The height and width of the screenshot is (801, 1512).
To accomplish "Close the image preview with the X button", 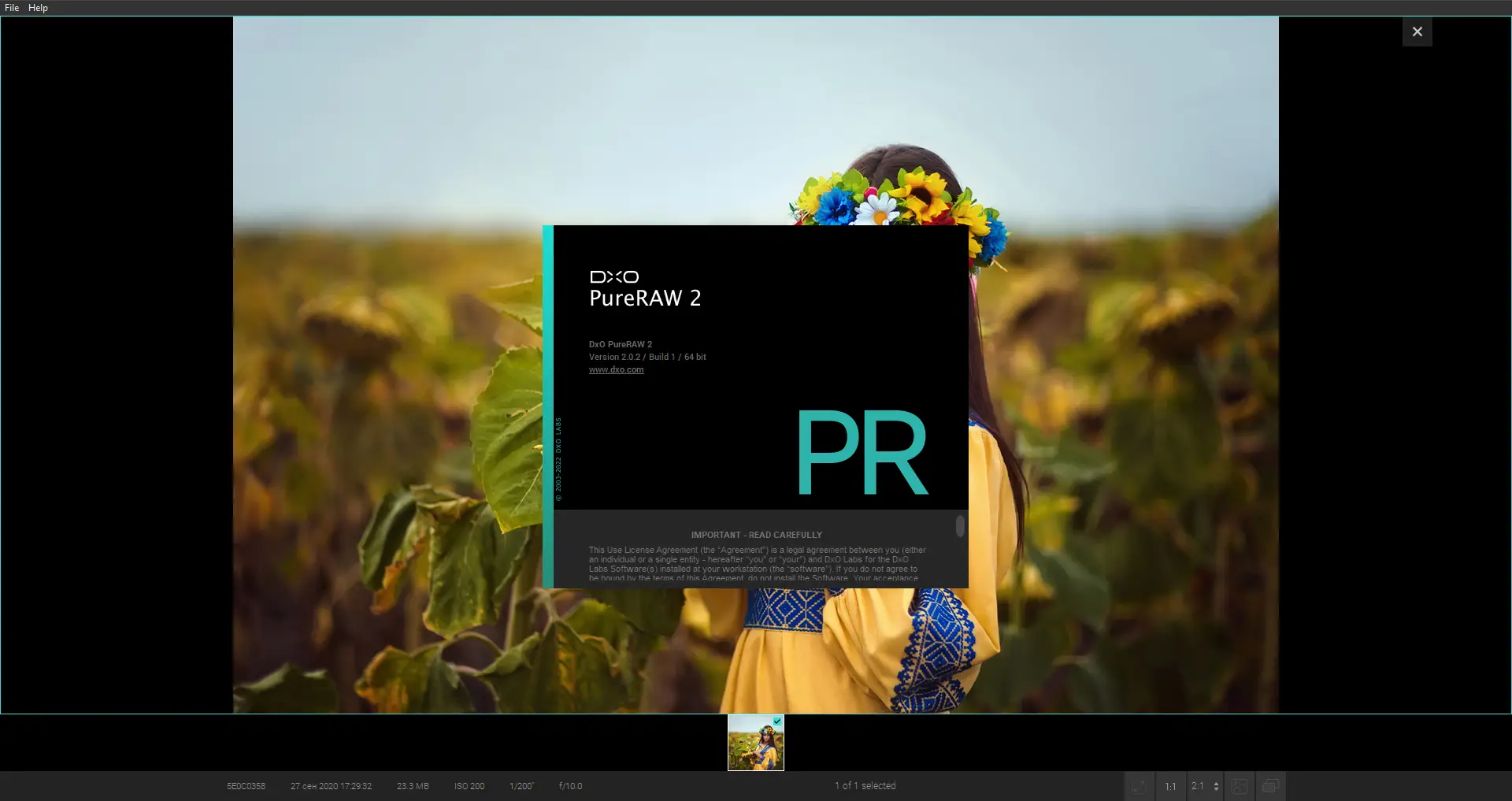I will click(1417, 32).
